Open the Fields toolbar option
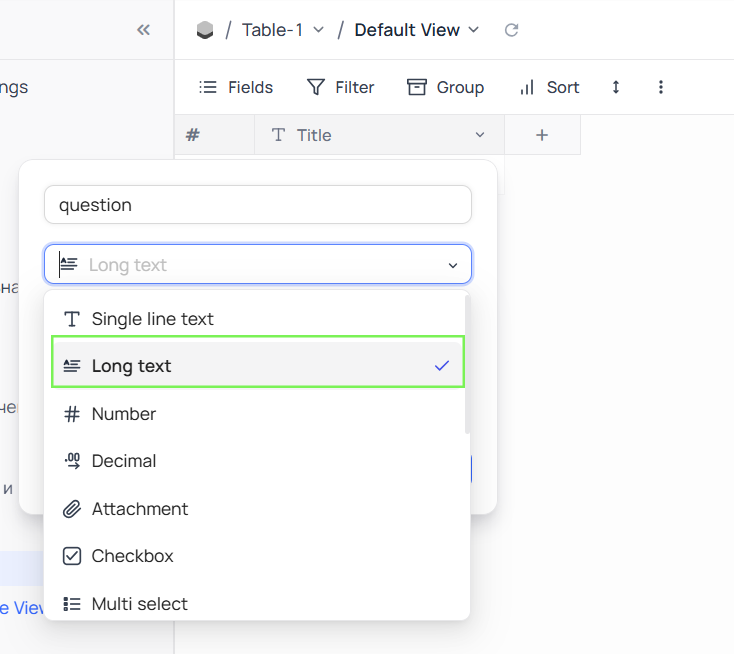734x654 pixels. 236,87
